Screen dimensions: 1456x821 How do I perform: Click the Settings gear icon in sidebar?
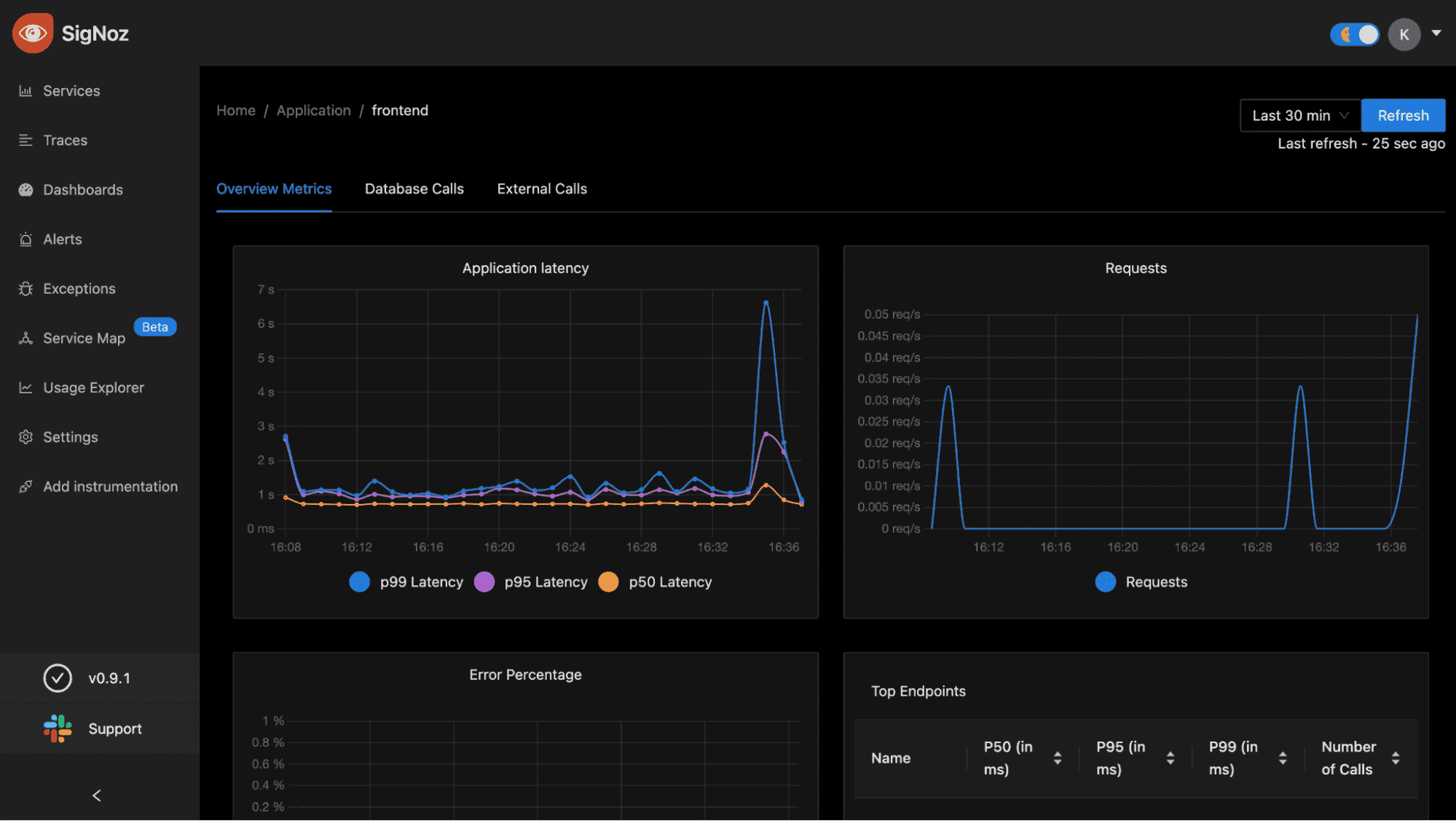25,437
